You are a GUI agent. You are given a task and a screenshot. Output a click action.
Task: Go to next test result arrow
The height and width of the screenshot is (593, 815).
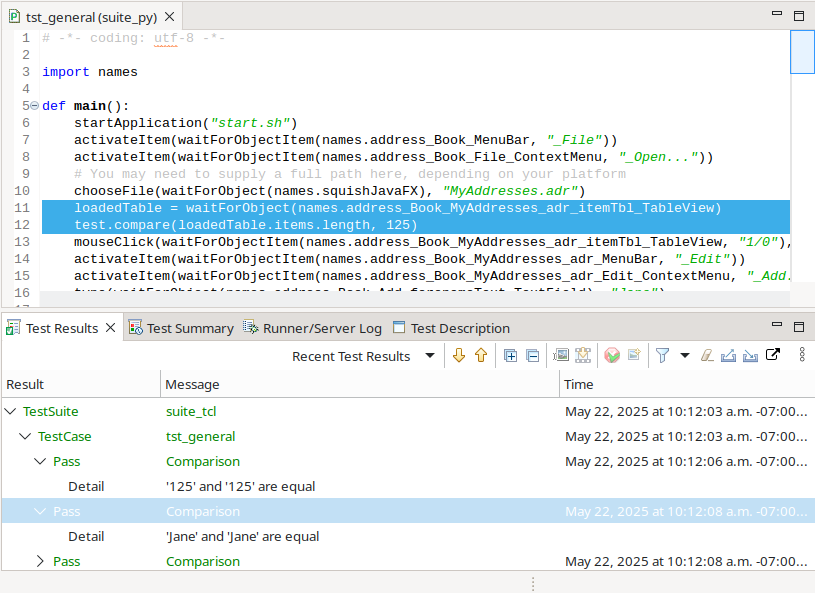click(x=459, y=355)
